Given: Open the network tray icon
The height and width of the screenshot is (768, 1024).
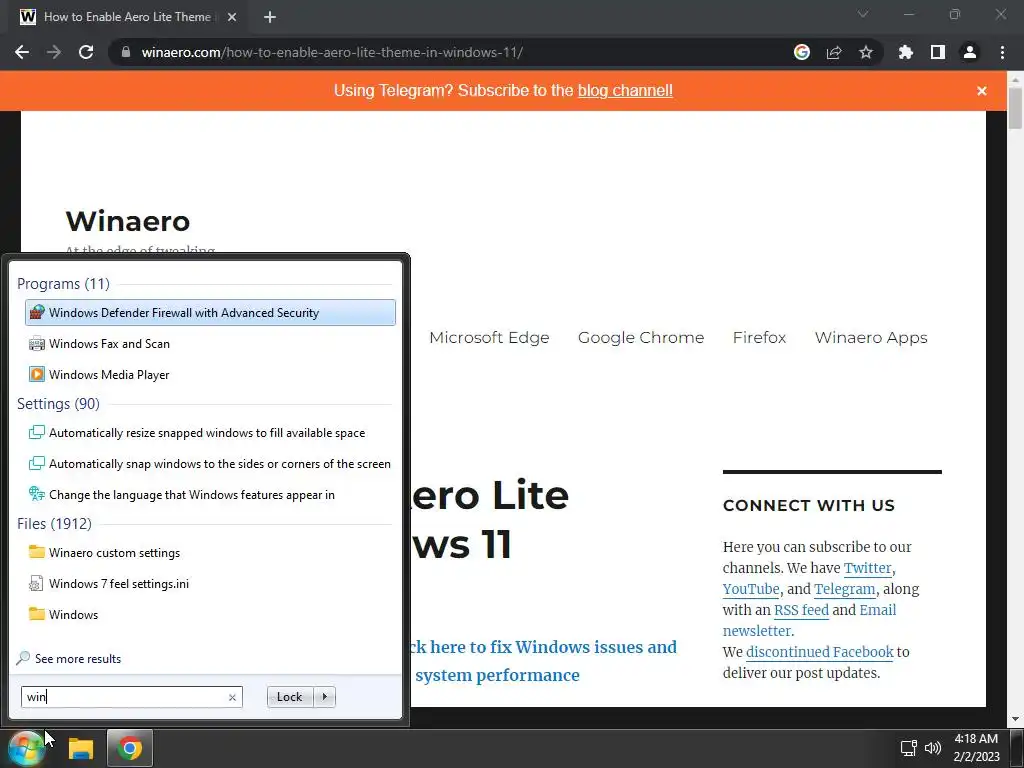Looking at the screenshot, I should tap(908, 748).
